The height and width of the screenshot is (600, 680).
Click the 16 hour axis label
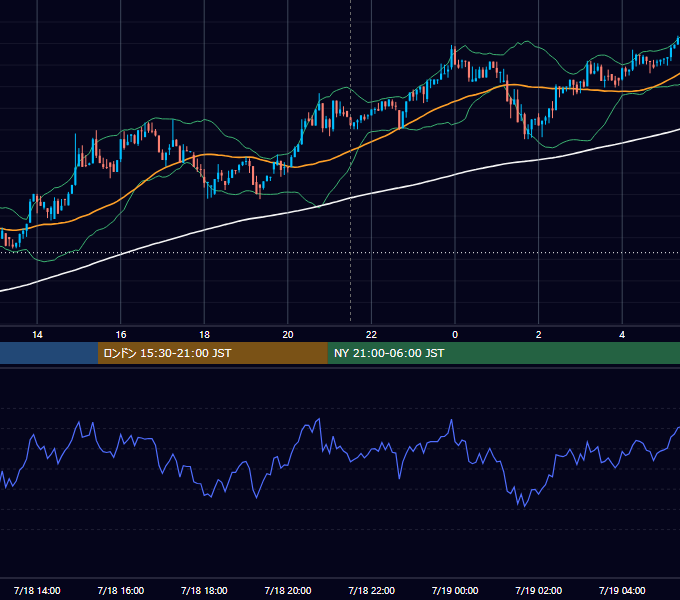[121, 335]
